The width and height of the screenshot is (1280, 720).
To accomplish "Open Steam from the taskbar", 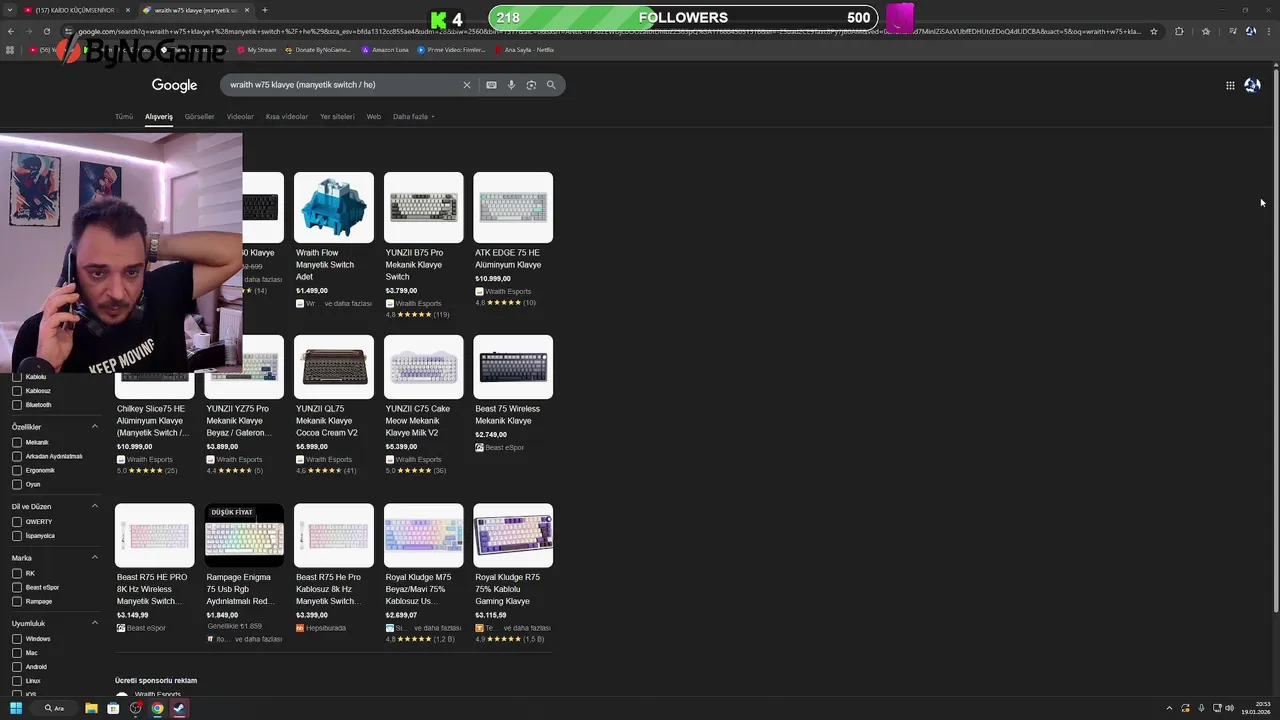I will tap(179, 708).
